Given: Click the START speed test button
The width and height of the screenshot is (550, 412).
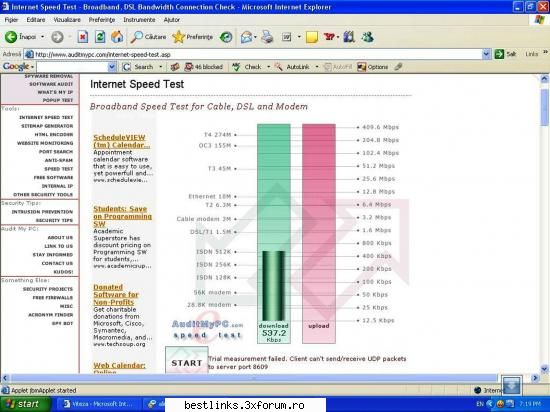Looking at the screenshot, I should click(187, 360).
